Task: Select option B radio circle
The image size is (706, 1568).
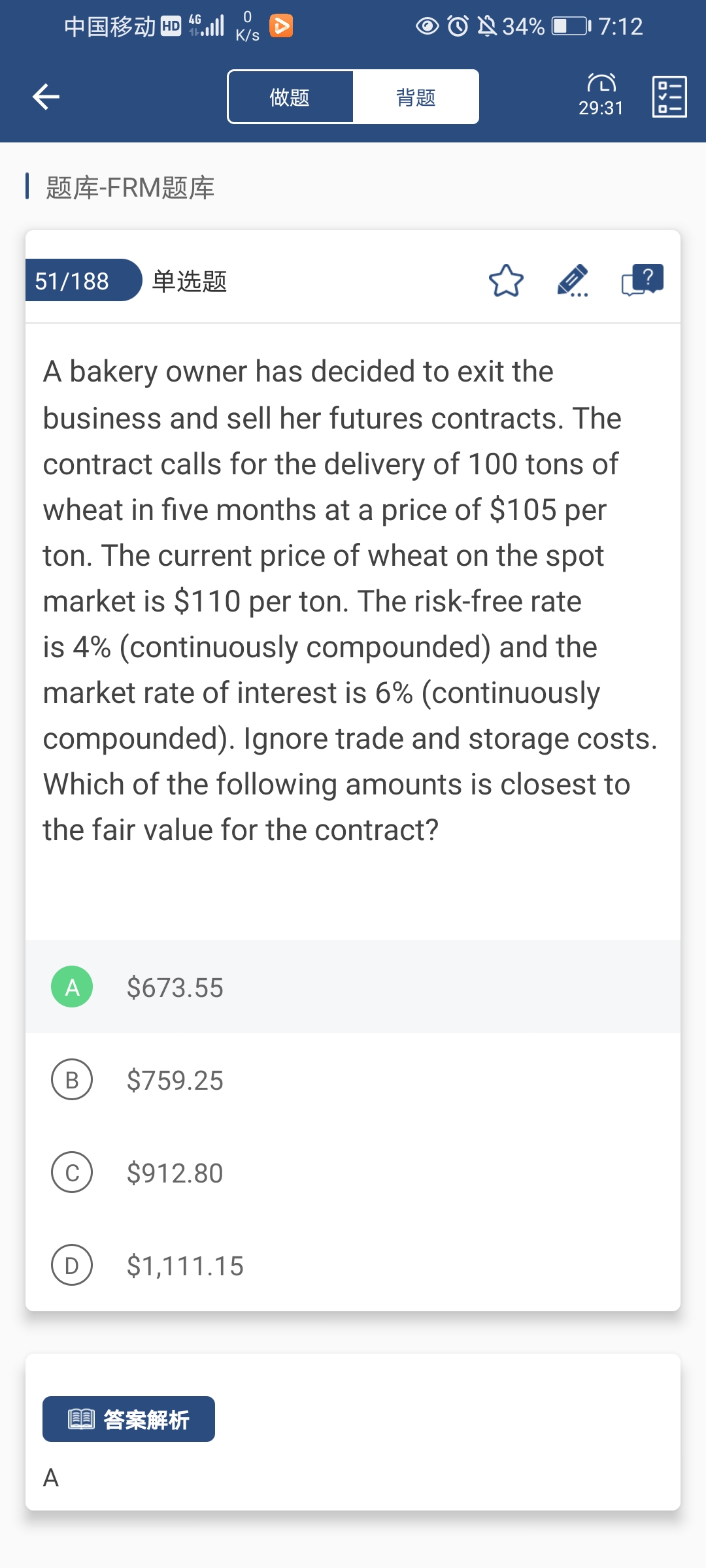Action: pos(72,1079)
